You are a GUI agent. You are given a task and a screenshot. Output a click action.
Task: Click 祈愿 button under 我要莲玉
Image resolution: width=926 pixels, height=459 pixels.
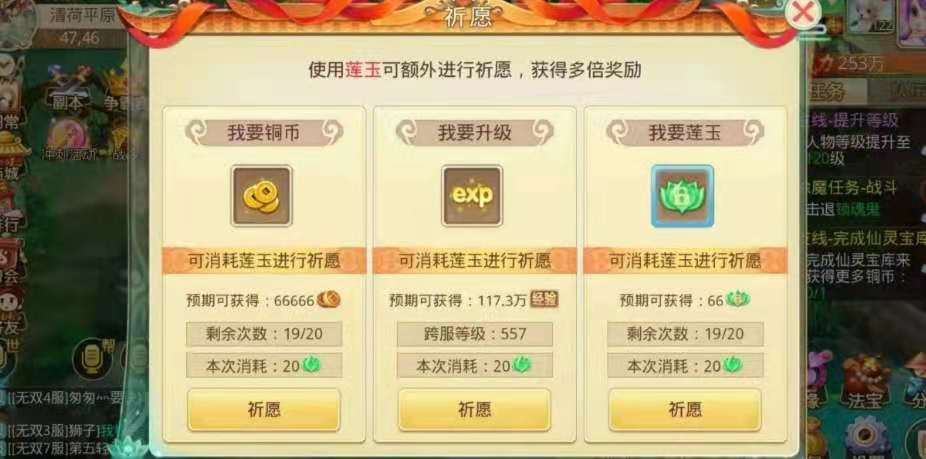point(685,409)
